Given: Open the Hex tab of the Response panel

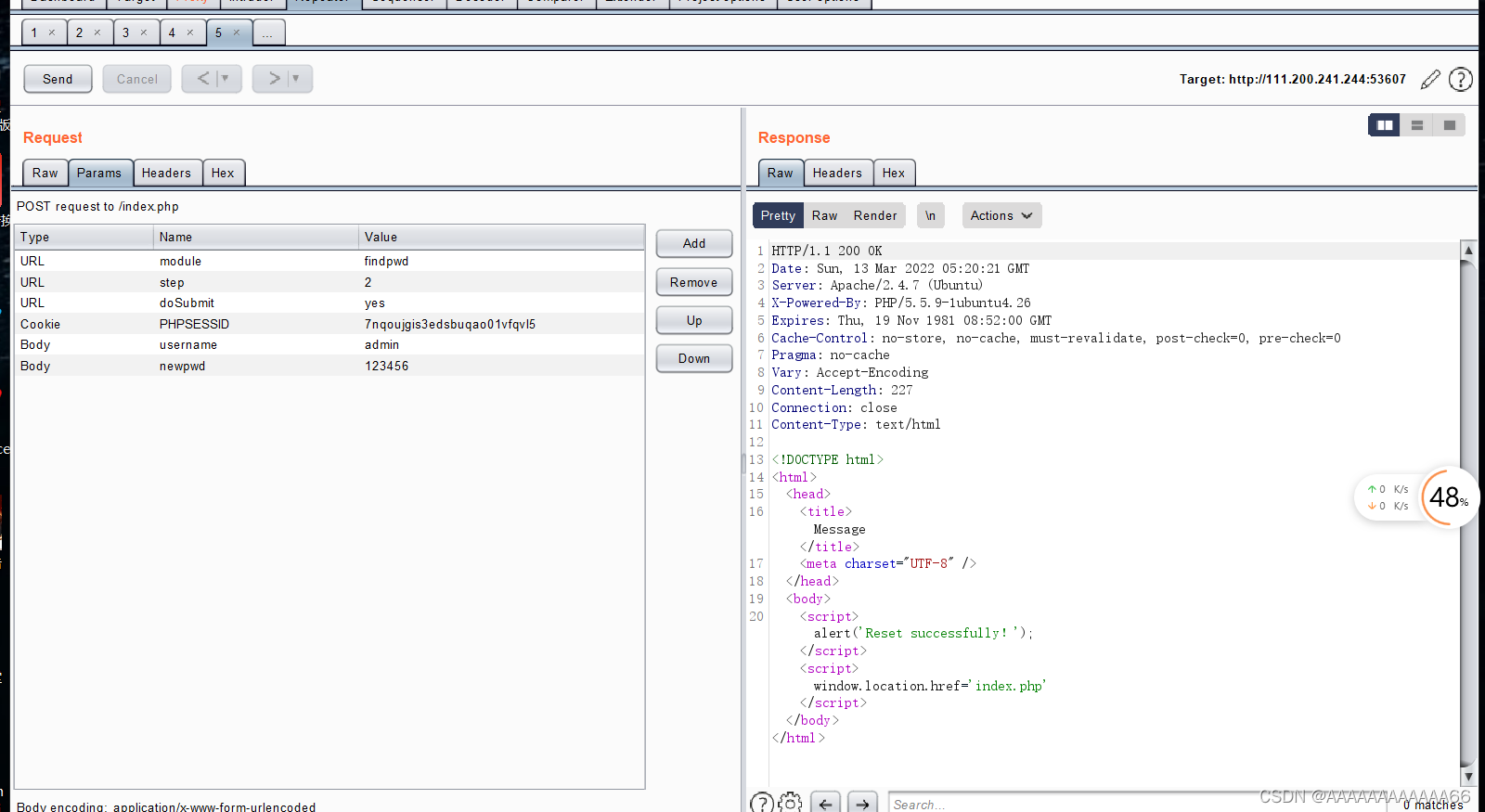Looking at the screenshot, I should pos(894,173).
